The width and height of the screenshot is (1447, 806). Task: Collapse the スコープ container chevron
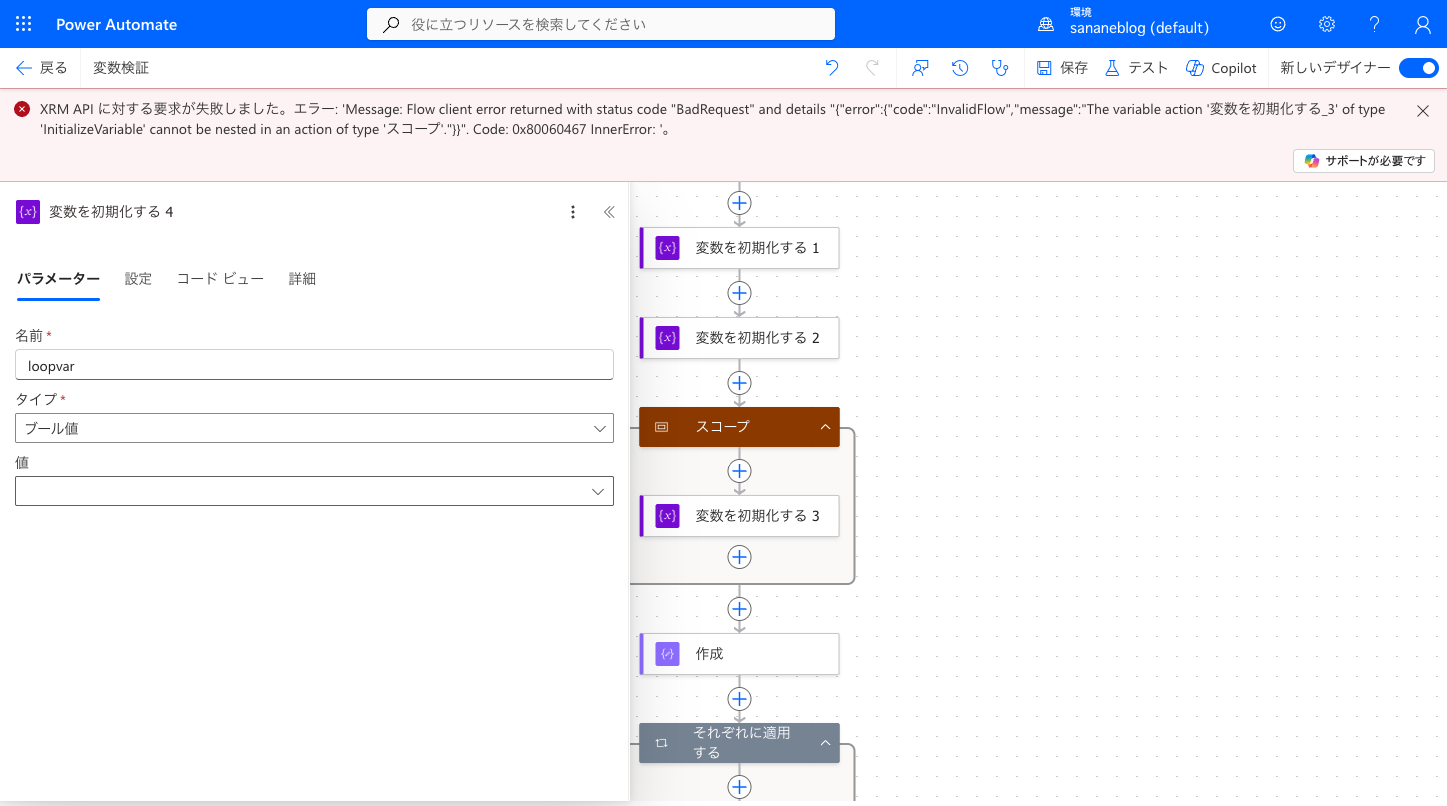click(825, 427)
